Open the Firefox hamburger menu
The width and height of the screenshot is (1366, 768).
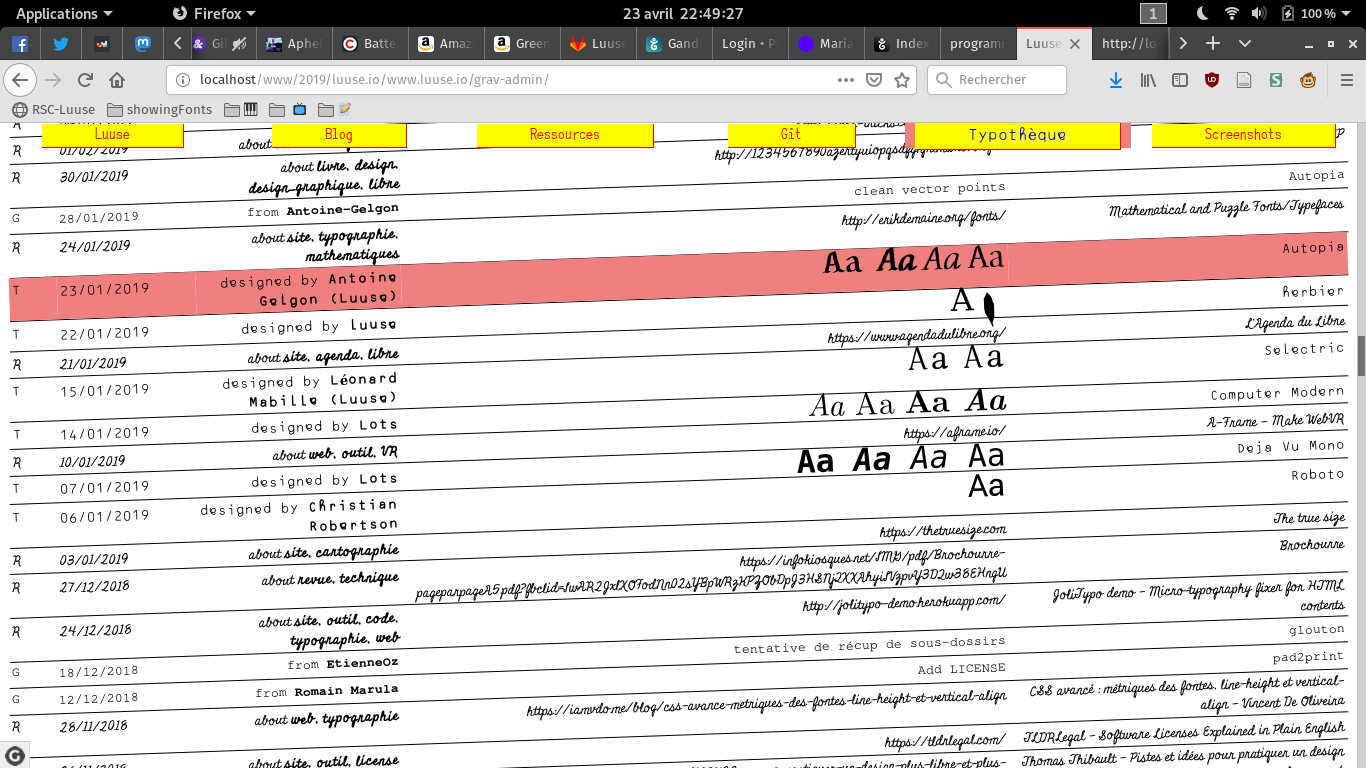coord(1343,80)
